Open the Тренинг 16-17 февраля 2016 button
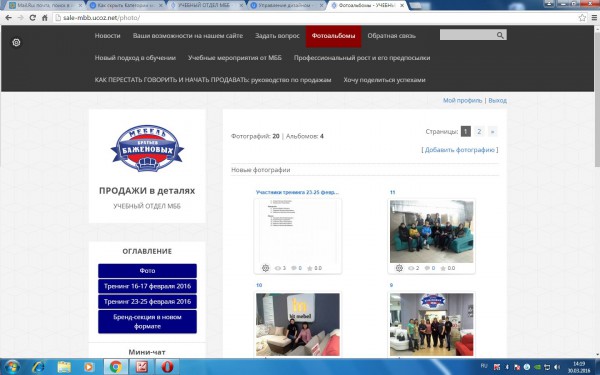Viewport: 600px width, 375px height. (x=147, y=286)
